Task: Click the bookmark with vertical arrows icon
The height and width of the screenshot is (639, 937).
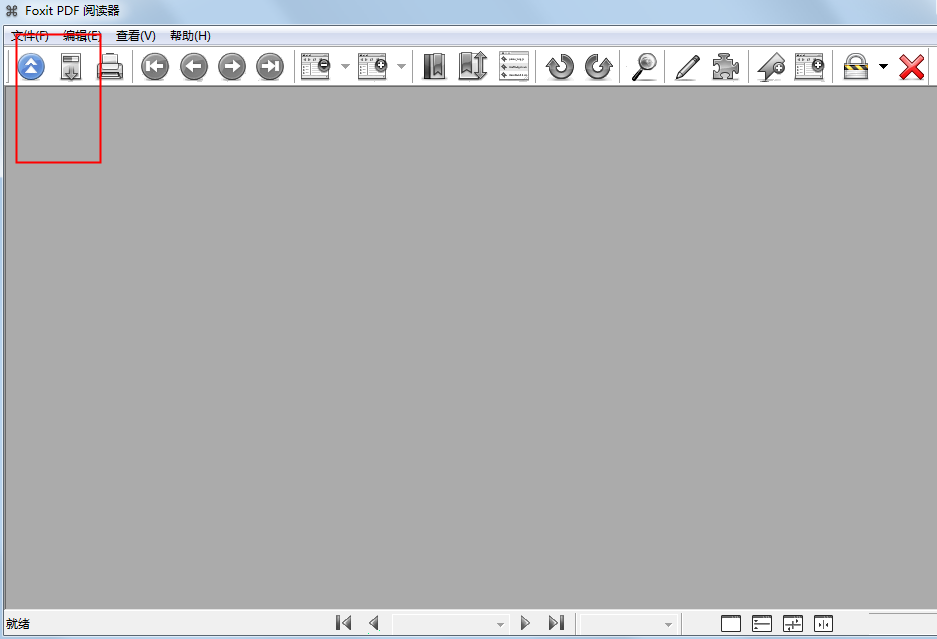Action: pos(473,66)
